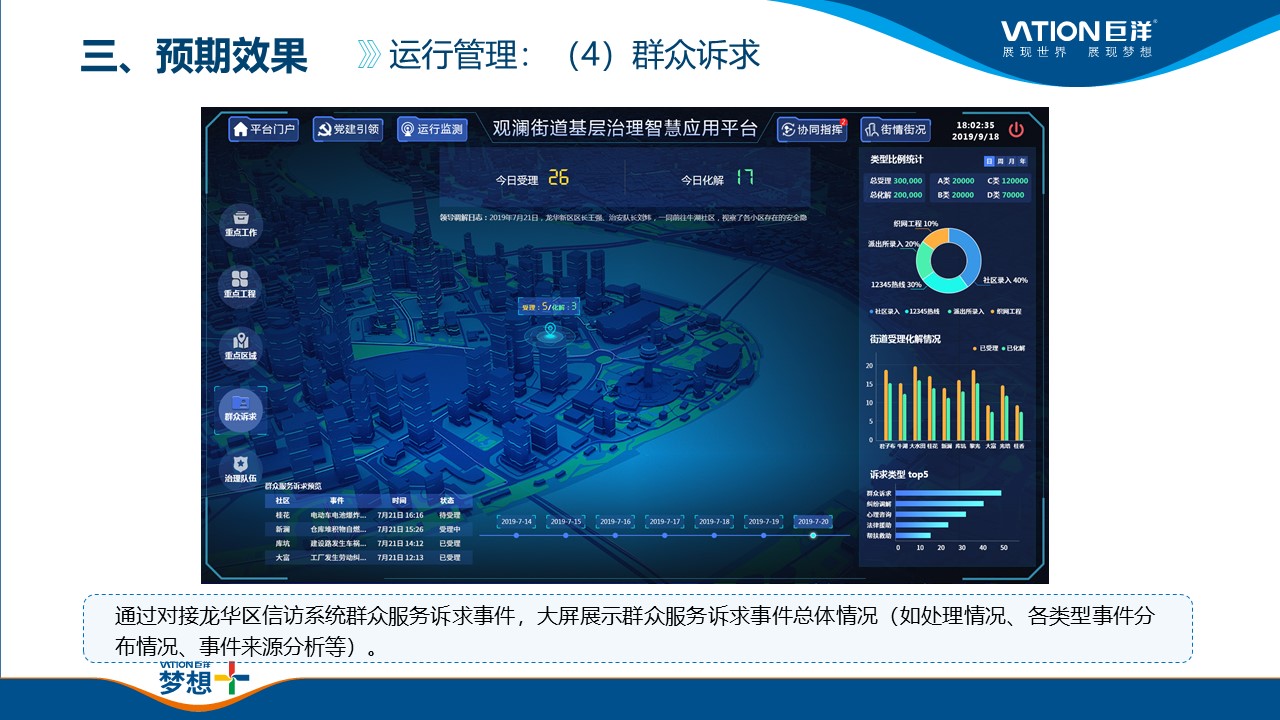Select the 运行监测 top navigation item

(432, 129)
